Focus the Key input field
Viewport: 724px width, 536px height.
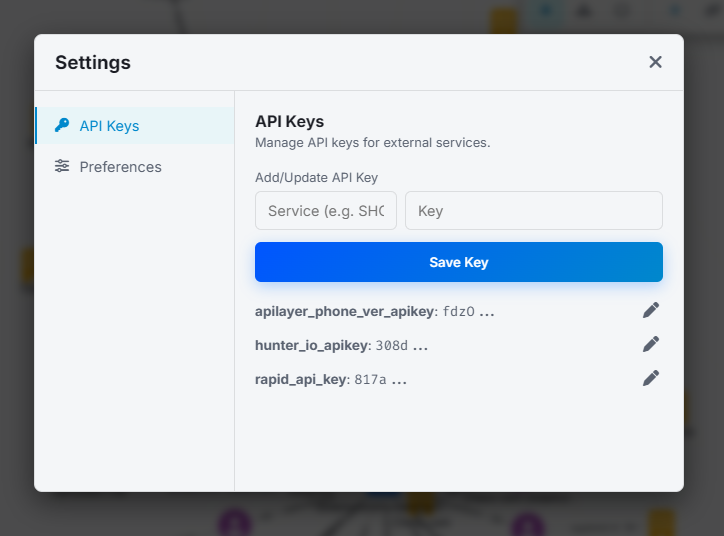(x=534, y=211)
